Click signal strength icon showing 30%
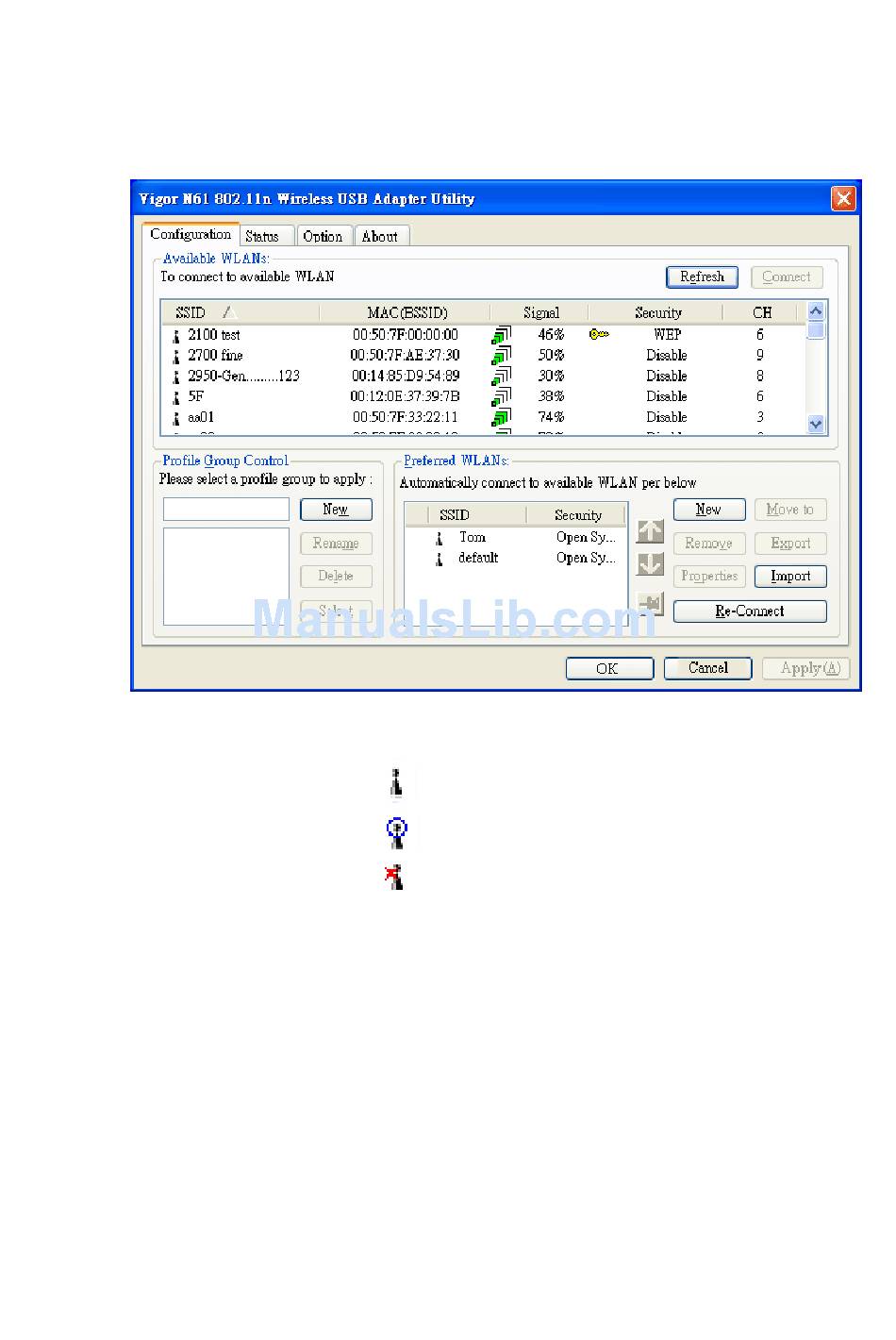This screenshot has height=1340, width=896. point(502,377)
